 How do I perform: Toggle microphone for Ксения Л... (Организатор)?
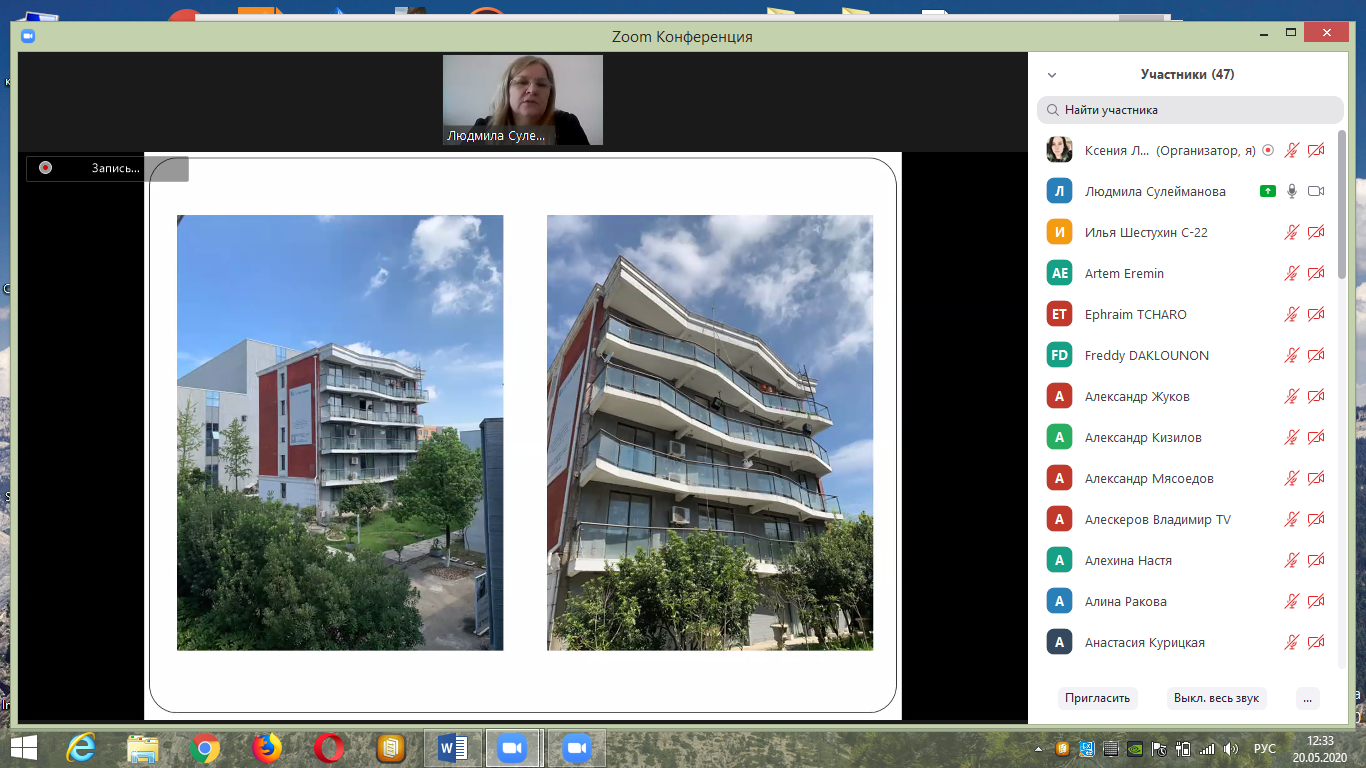tap(1292, 150)
